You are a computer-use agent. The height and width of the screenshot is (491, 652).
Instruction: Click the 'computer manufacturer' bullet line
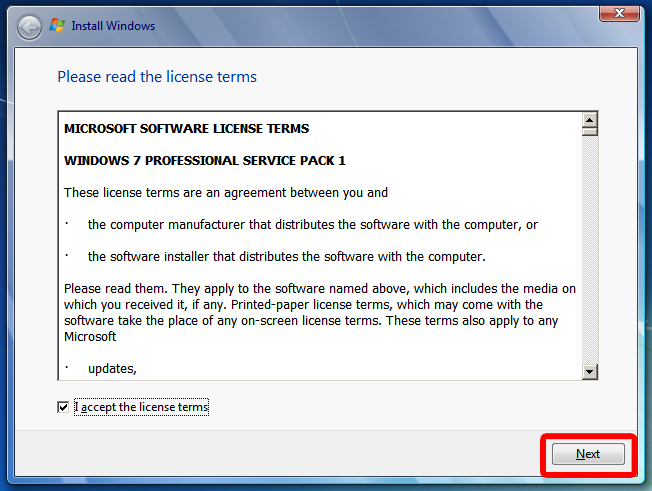point(313,225)
